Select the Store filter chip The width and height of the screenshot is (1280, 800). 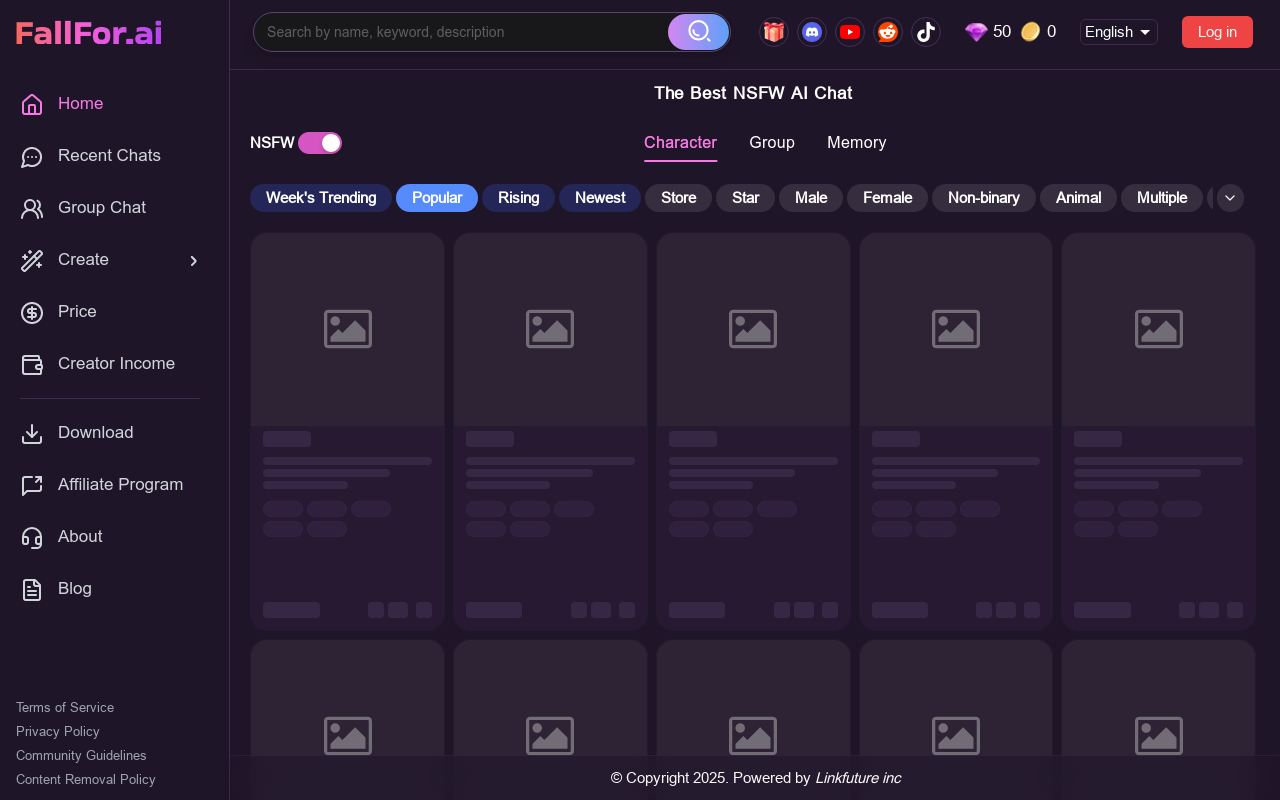point(679,198)
